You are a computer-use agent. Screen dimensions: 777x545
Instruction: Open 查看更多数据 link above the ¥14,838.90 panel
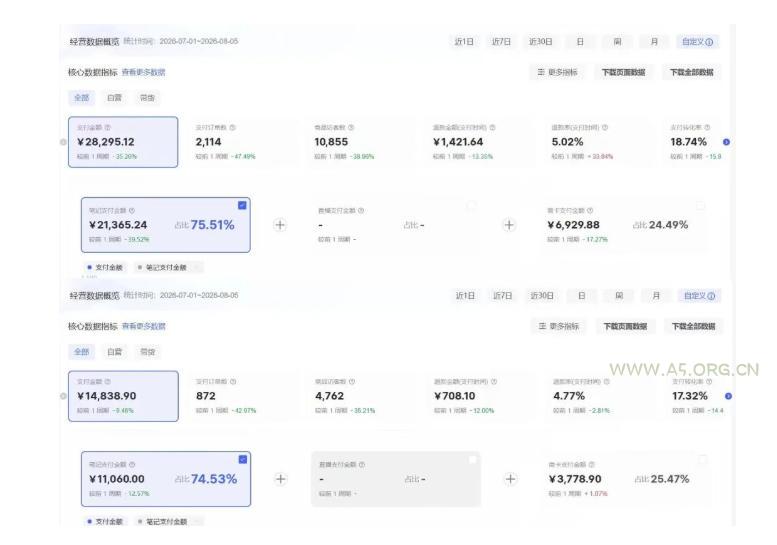pos(144,327)
